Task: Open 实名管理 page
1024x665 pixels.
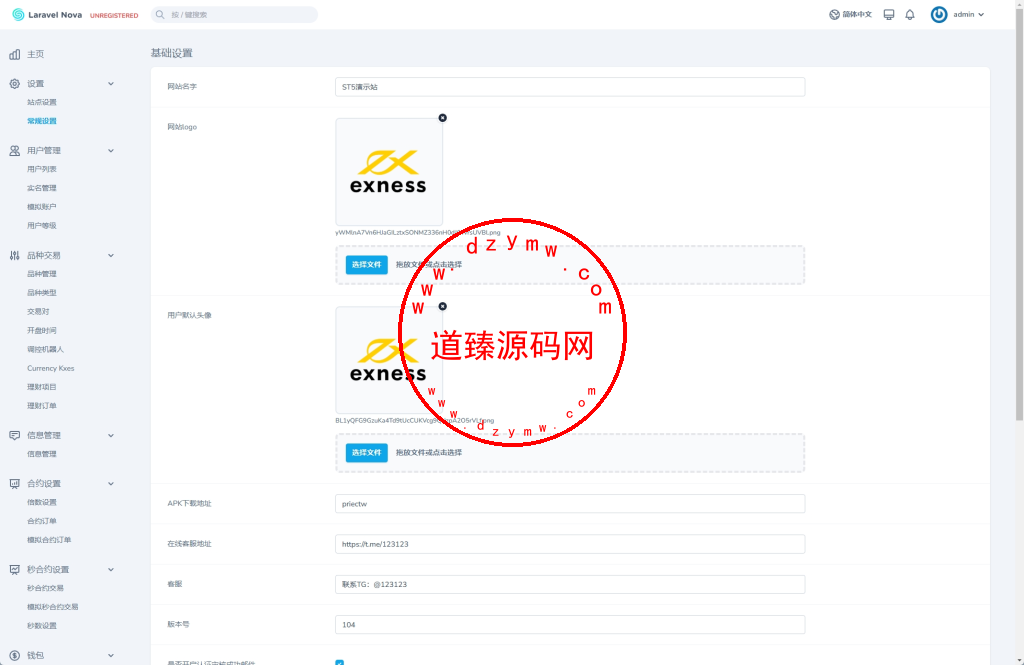Action: [42, 188]
